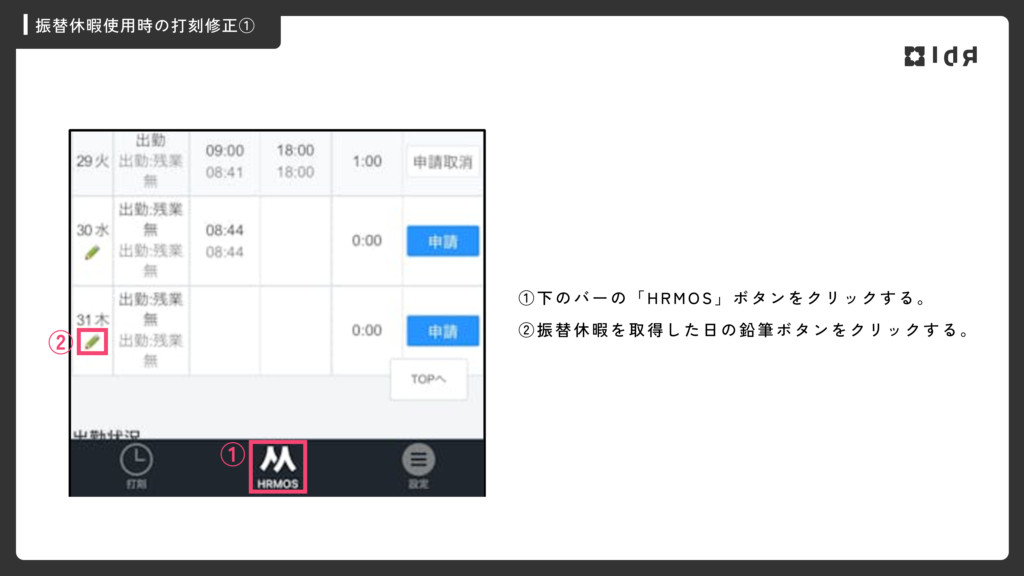Click the pencil edit icon for 31木
The height and width of the screenshot is (576, 1024).
tap(93, 342)
